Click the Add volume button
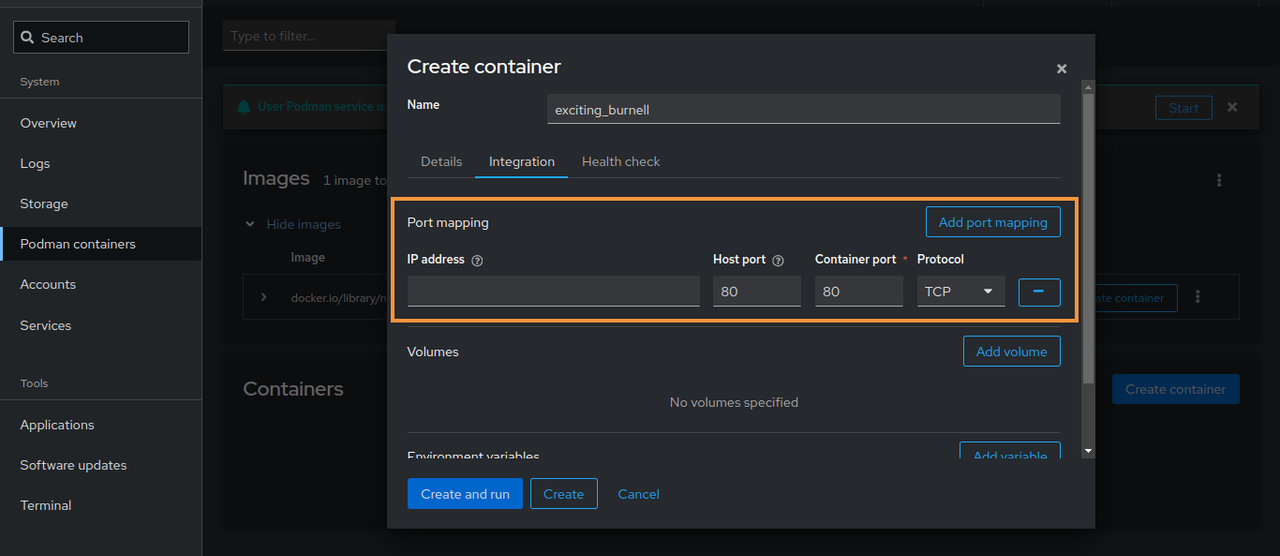 point(1011,351)
